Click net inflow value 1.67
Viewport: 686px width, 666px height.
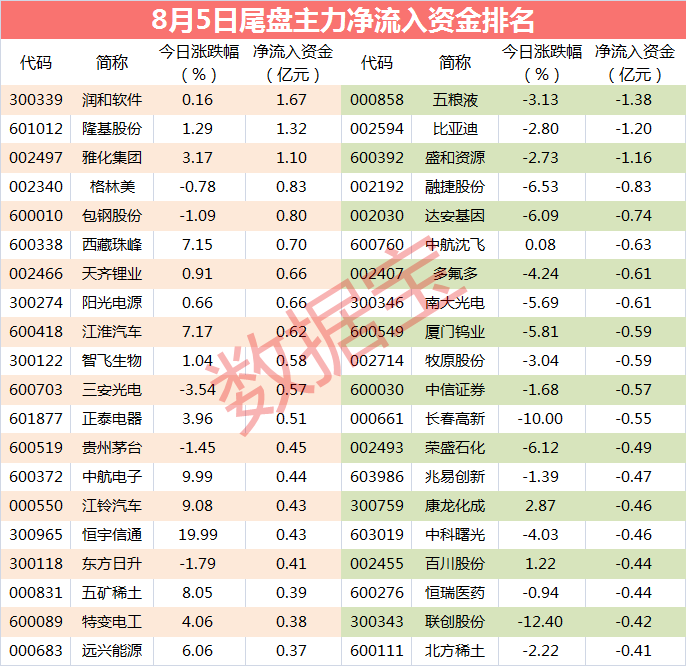coord(291,100)
